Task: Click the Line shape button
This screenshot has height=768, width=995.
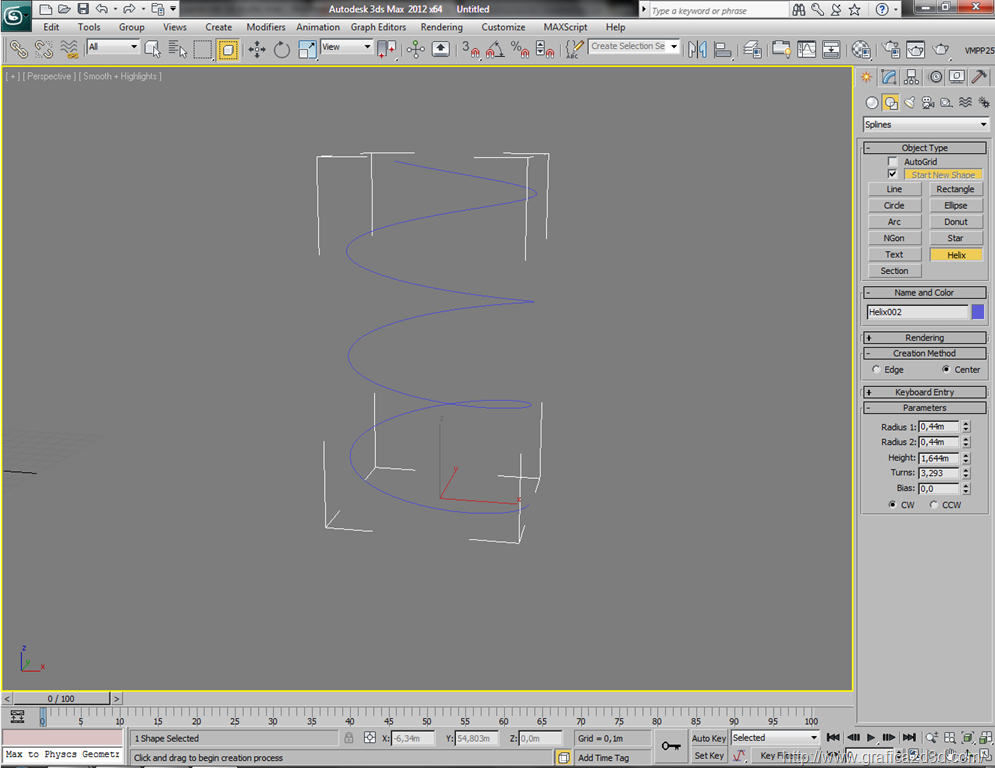Action: pyautogui.click(x=894, y=189)
